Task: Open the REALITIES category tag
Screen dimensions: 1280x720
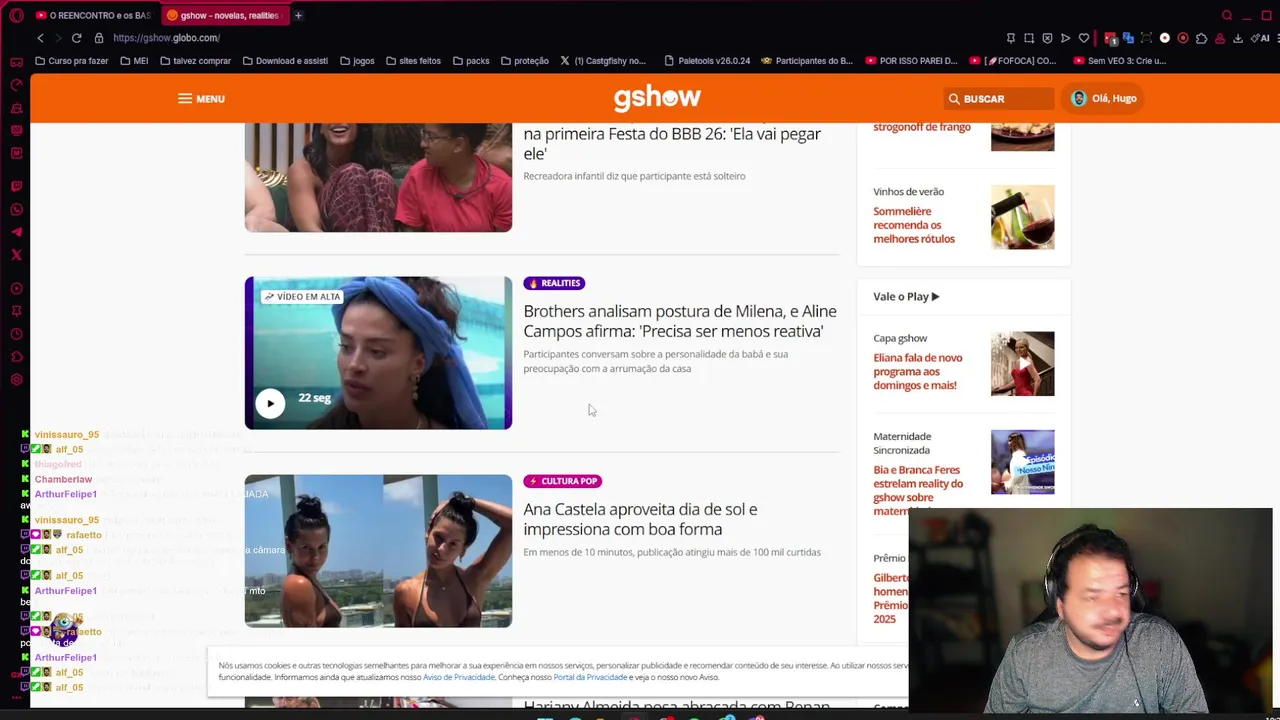Action: pos(554,283)
